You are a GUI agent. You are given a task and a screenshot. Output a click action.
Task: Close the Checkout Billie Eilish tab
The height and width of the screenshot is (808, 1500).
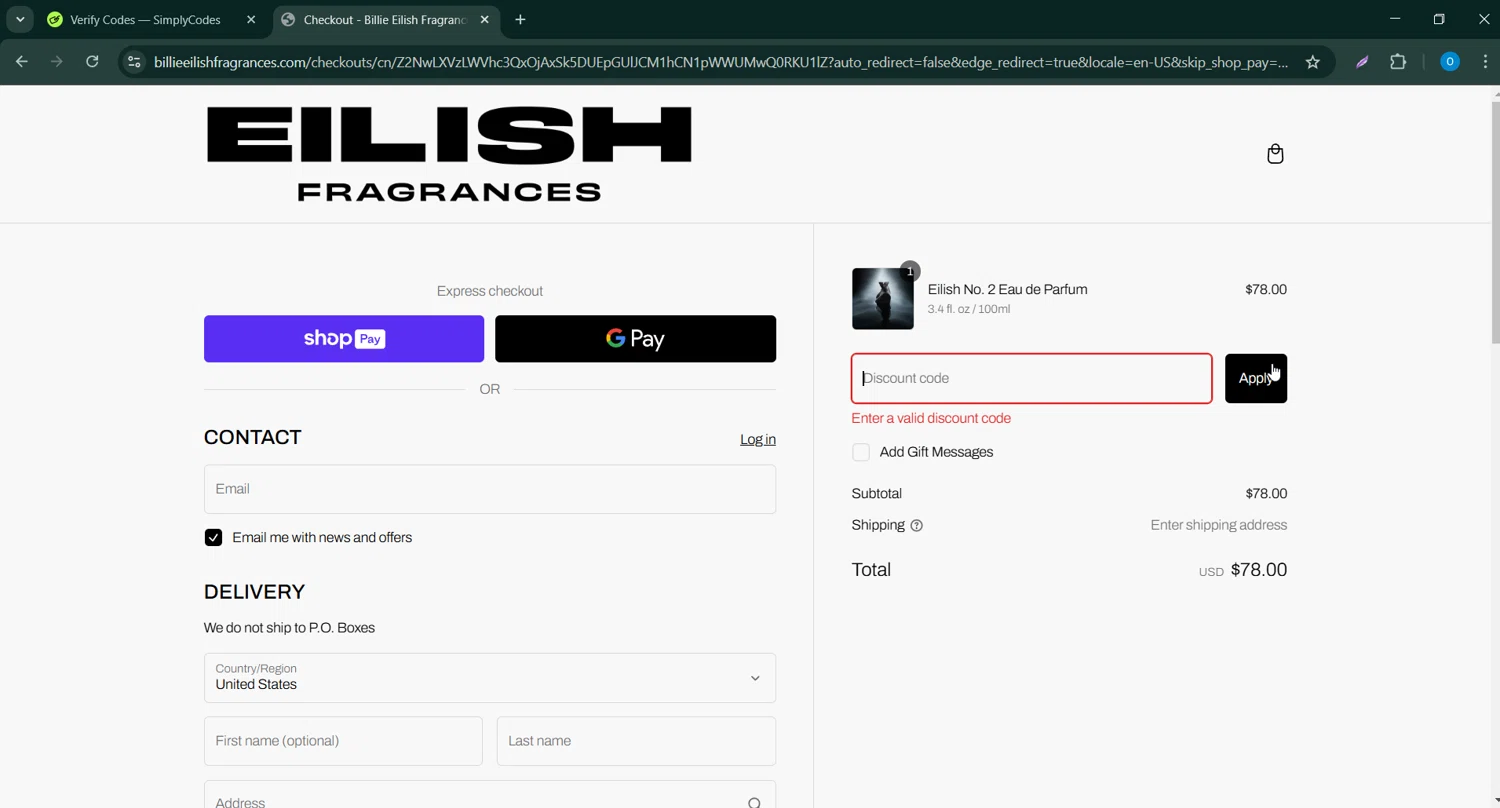(484, 20)
